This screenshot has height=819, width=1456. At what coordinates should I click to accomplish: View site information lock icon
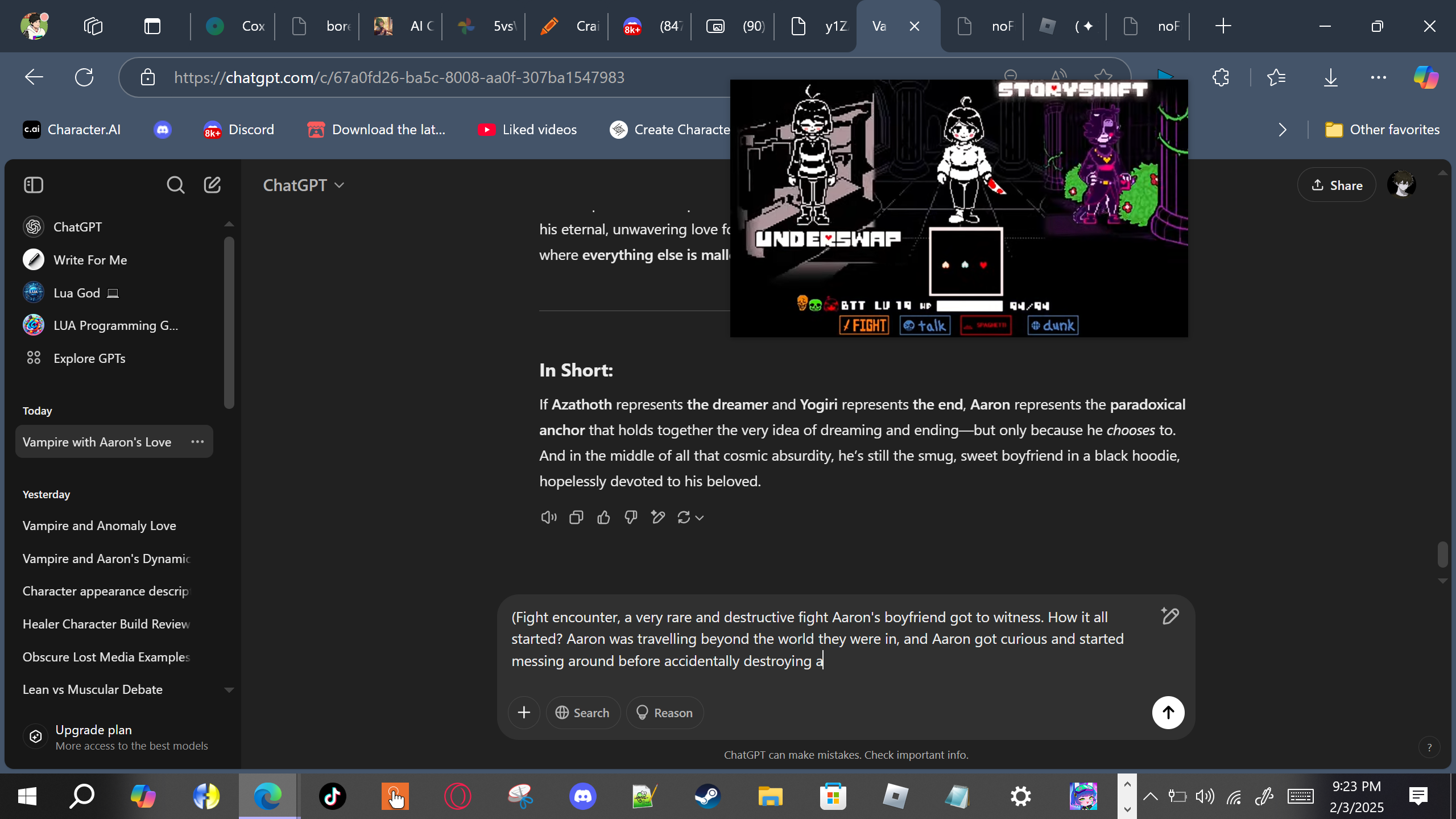[x=148, y=77]
